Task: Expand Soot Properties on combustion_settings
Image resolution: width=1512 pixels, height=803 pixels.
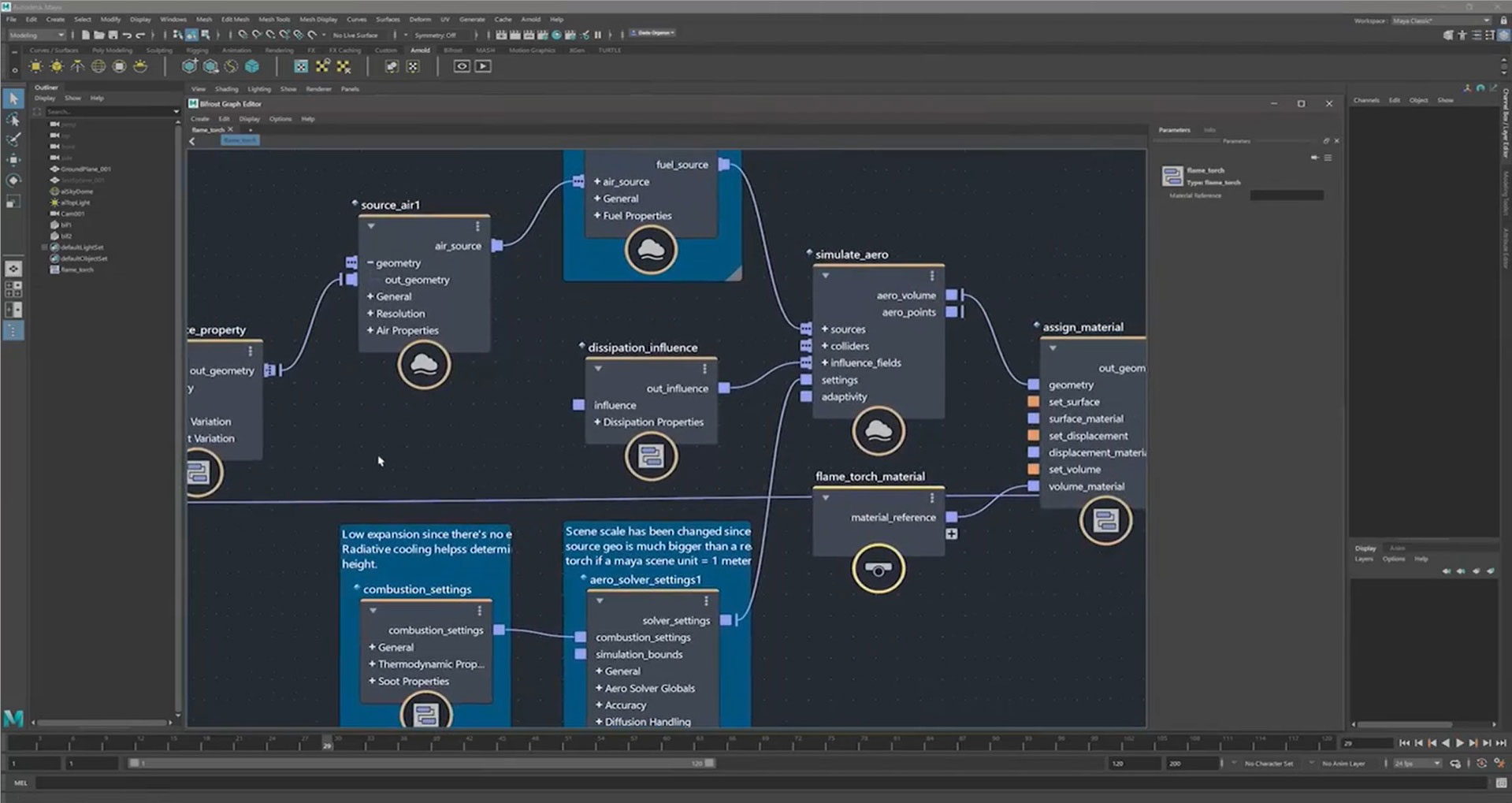Action: click(372, 682)
